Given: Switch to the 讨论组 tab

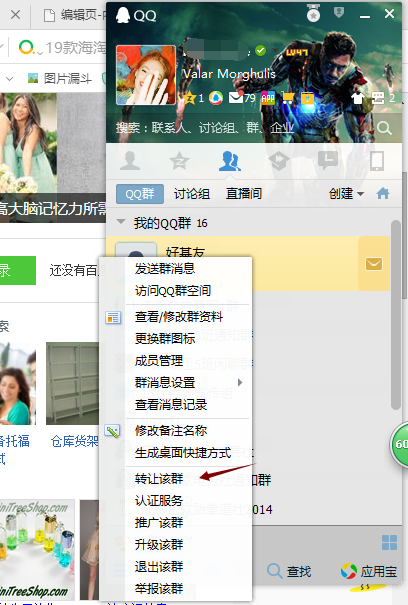Looking at the screenshot, I should click(192, 193).
